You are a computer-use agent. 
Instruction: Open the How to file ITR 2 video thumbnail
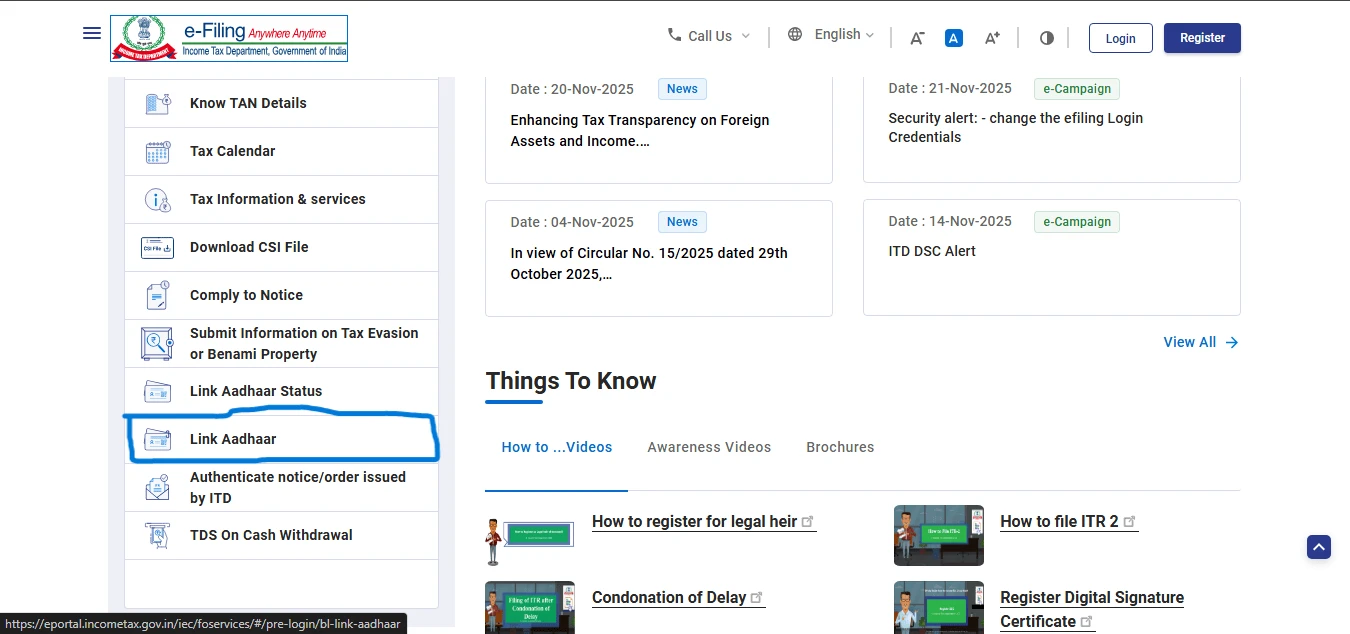click(938, 535)
